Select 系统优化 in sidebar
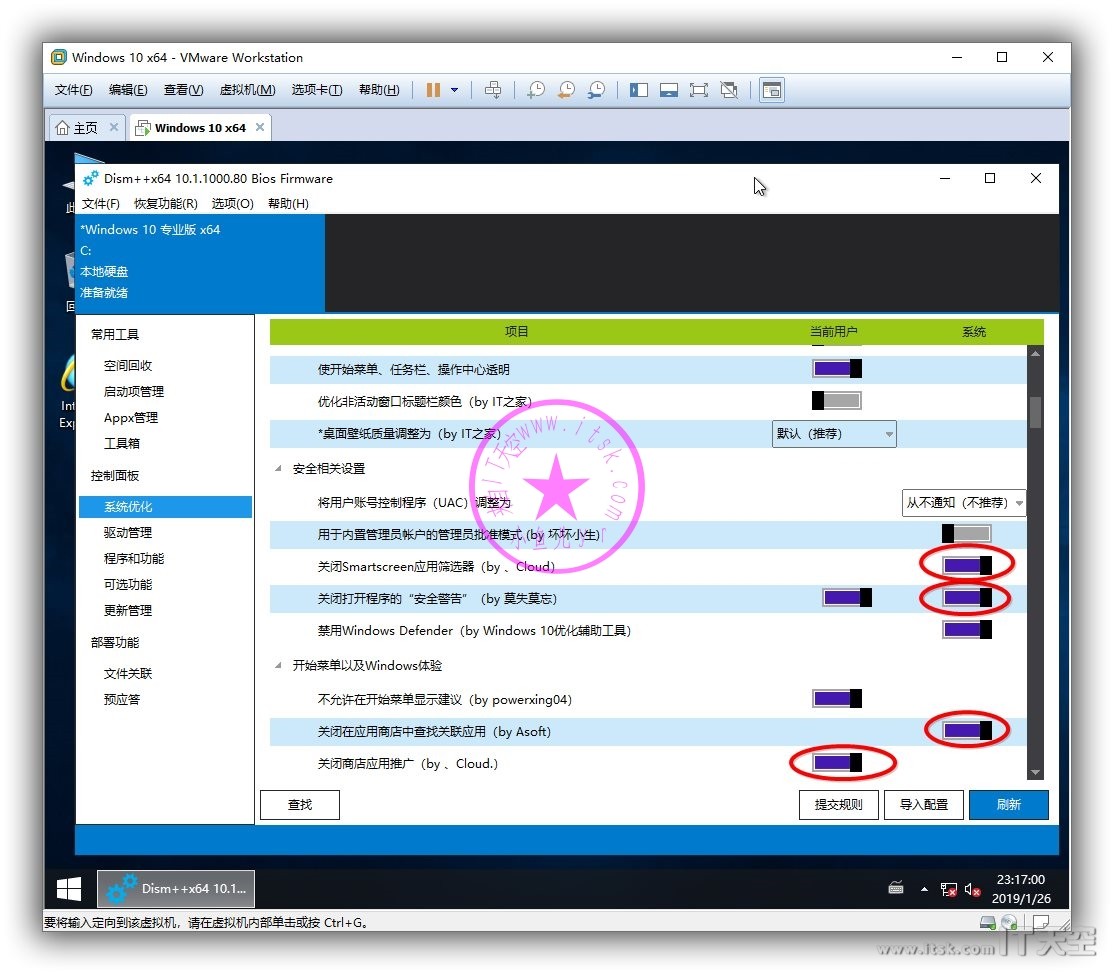 [x=166, y=507]
